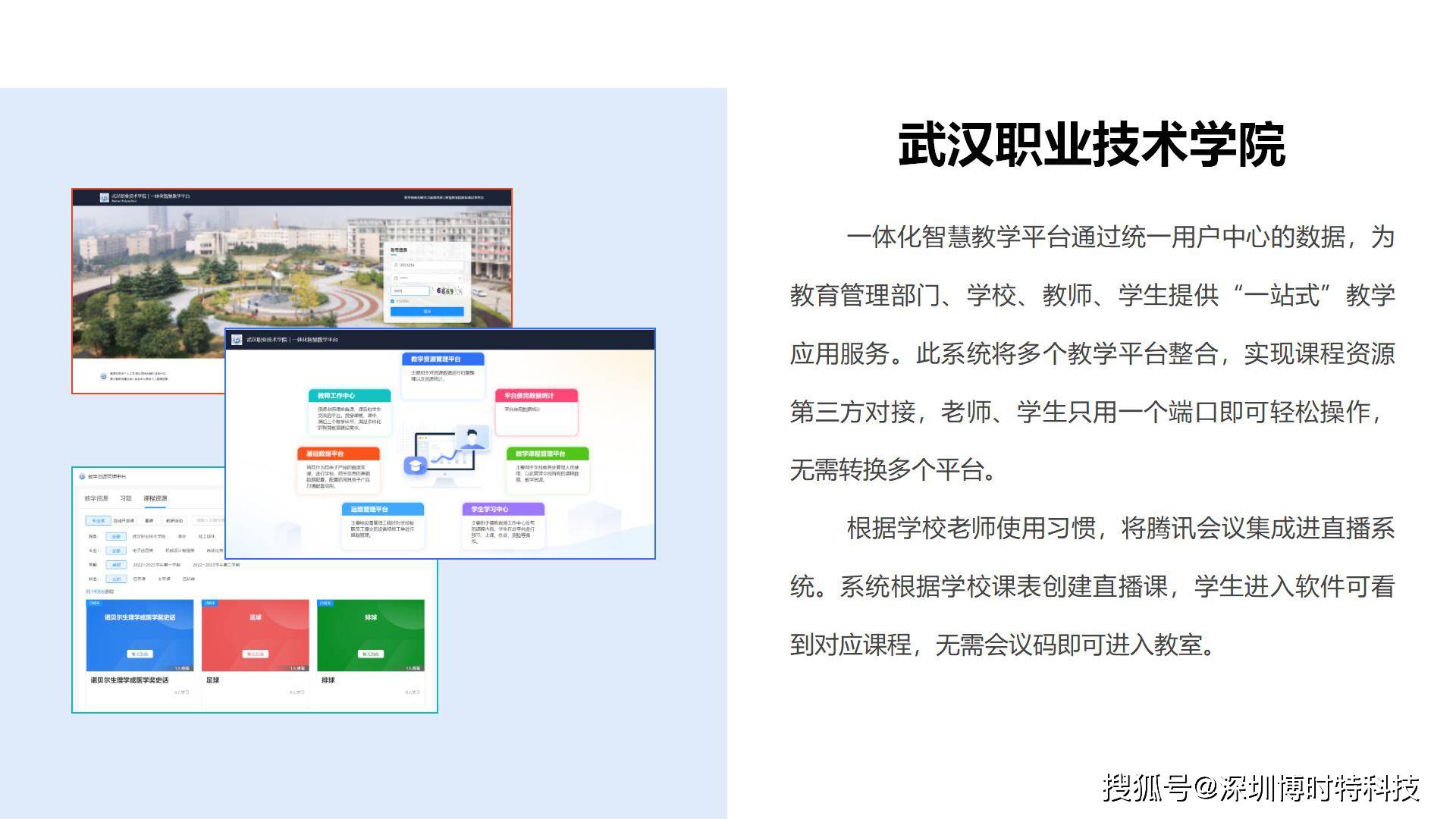Click the logo in the course resources page header

(x=82, y=476)
